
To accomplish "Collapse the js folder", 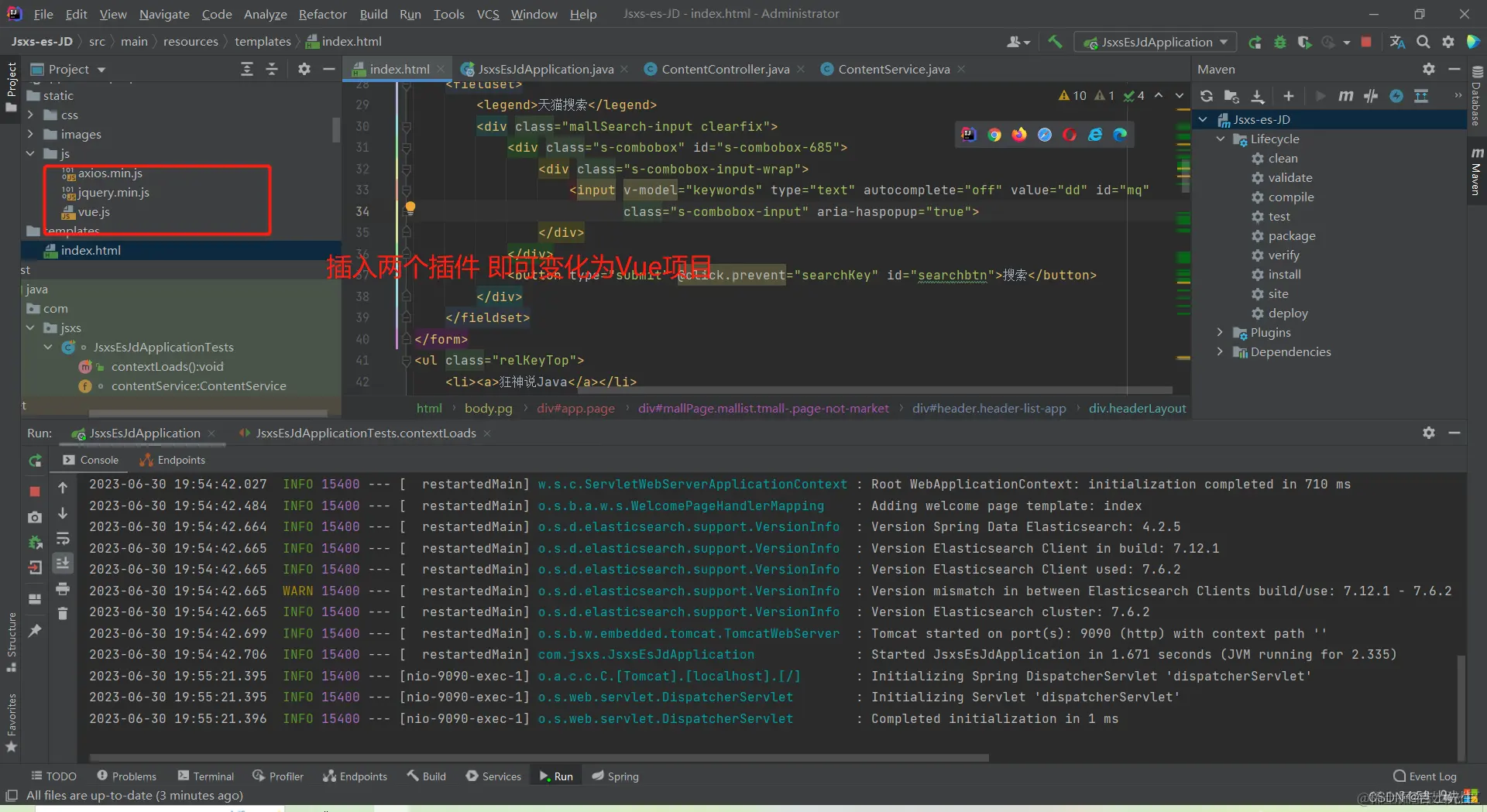I will (30, 153).
